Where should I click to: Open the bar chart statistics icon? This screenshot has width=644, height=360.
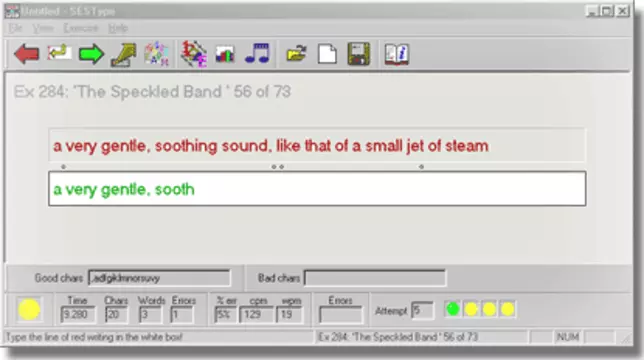point(225,54)
